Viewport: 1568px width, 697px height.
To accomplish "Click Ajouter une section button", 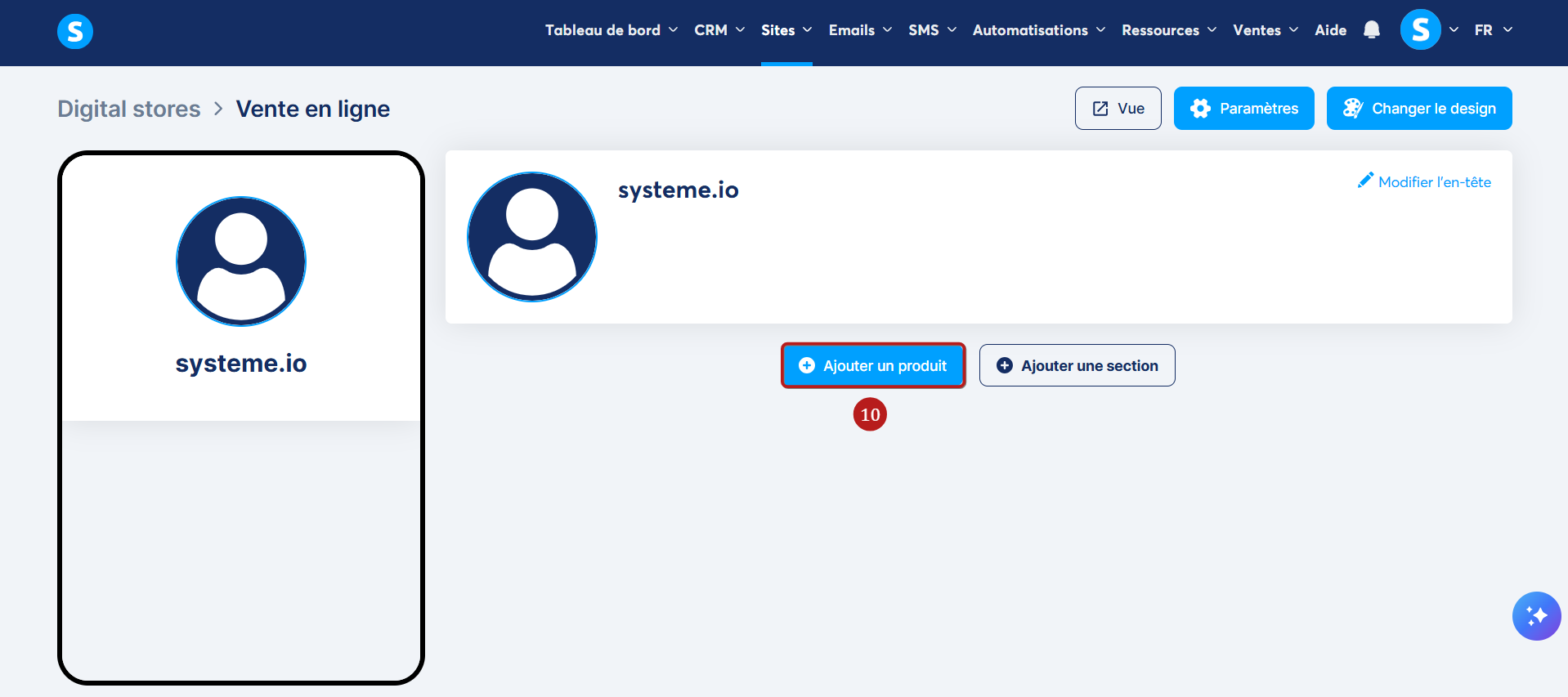I will tap(1077, 365).
